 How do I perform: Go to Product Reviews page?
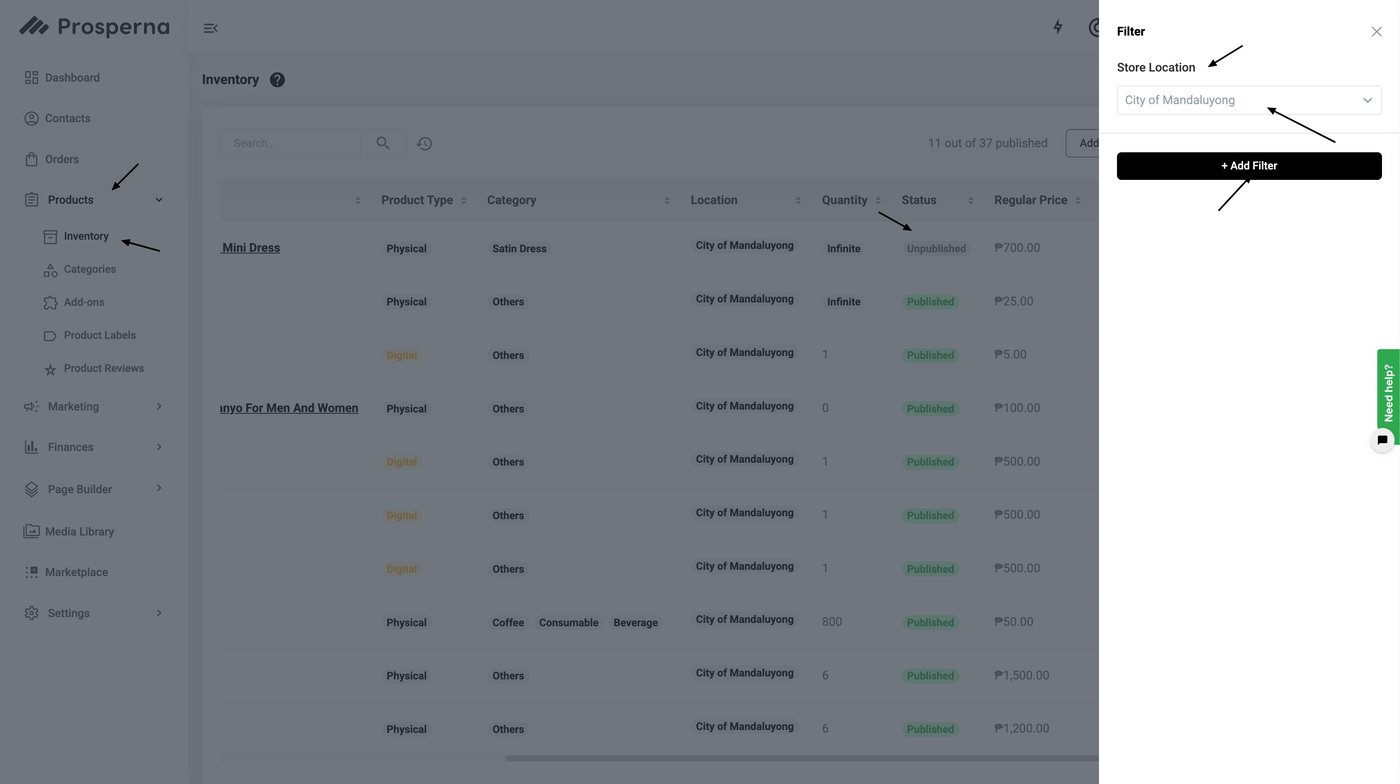click(103, 368)
